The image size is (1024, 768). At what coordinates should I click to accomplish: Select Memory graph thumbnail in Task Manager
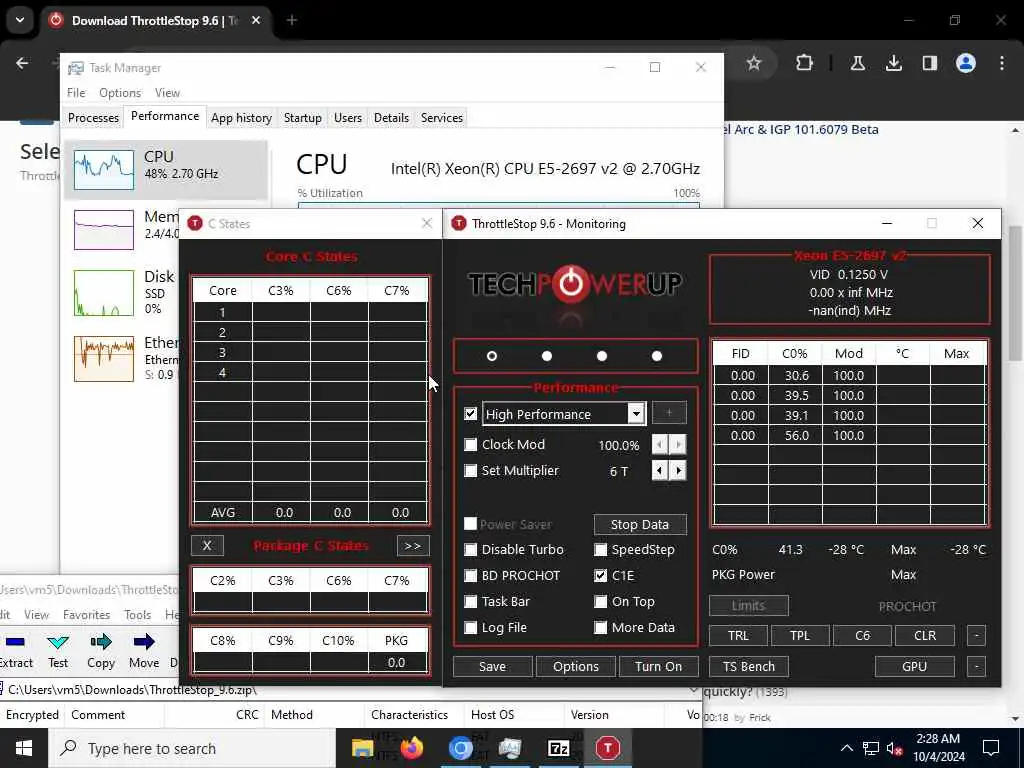[x=104, y=229]
